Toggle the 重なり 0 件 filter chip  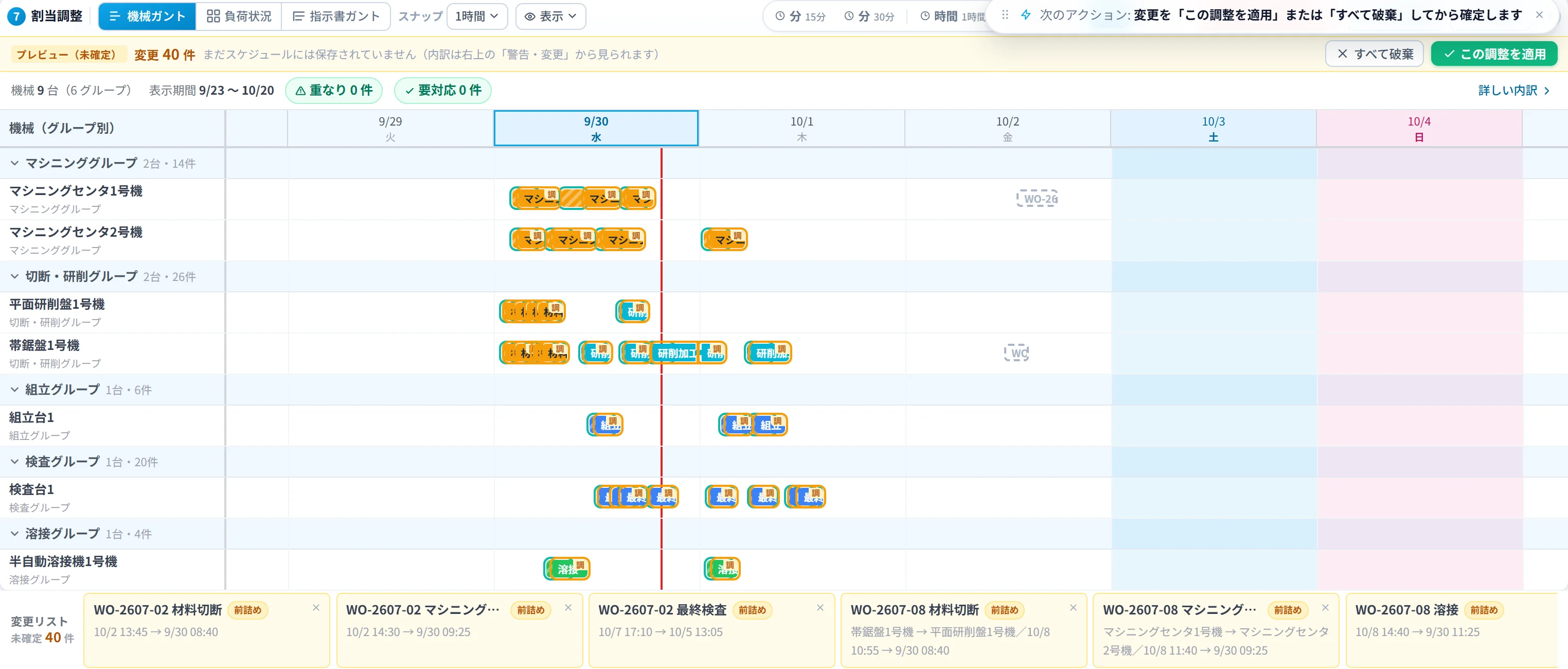333,91
